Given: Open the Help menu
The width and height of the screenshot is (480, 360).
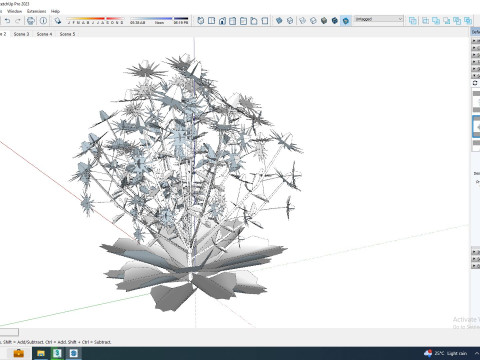Looking at the screenshot, I should [55, 11].
